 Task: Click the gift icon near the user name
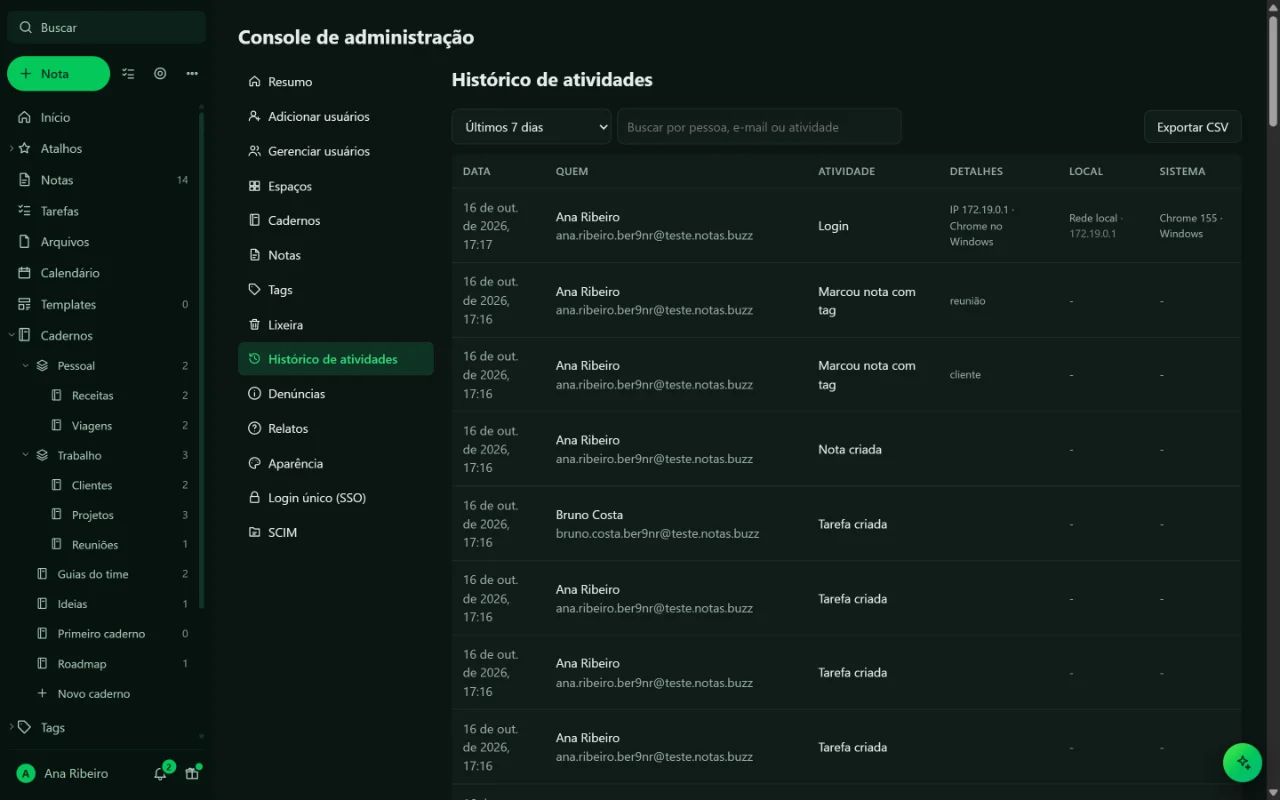point(192,773)
